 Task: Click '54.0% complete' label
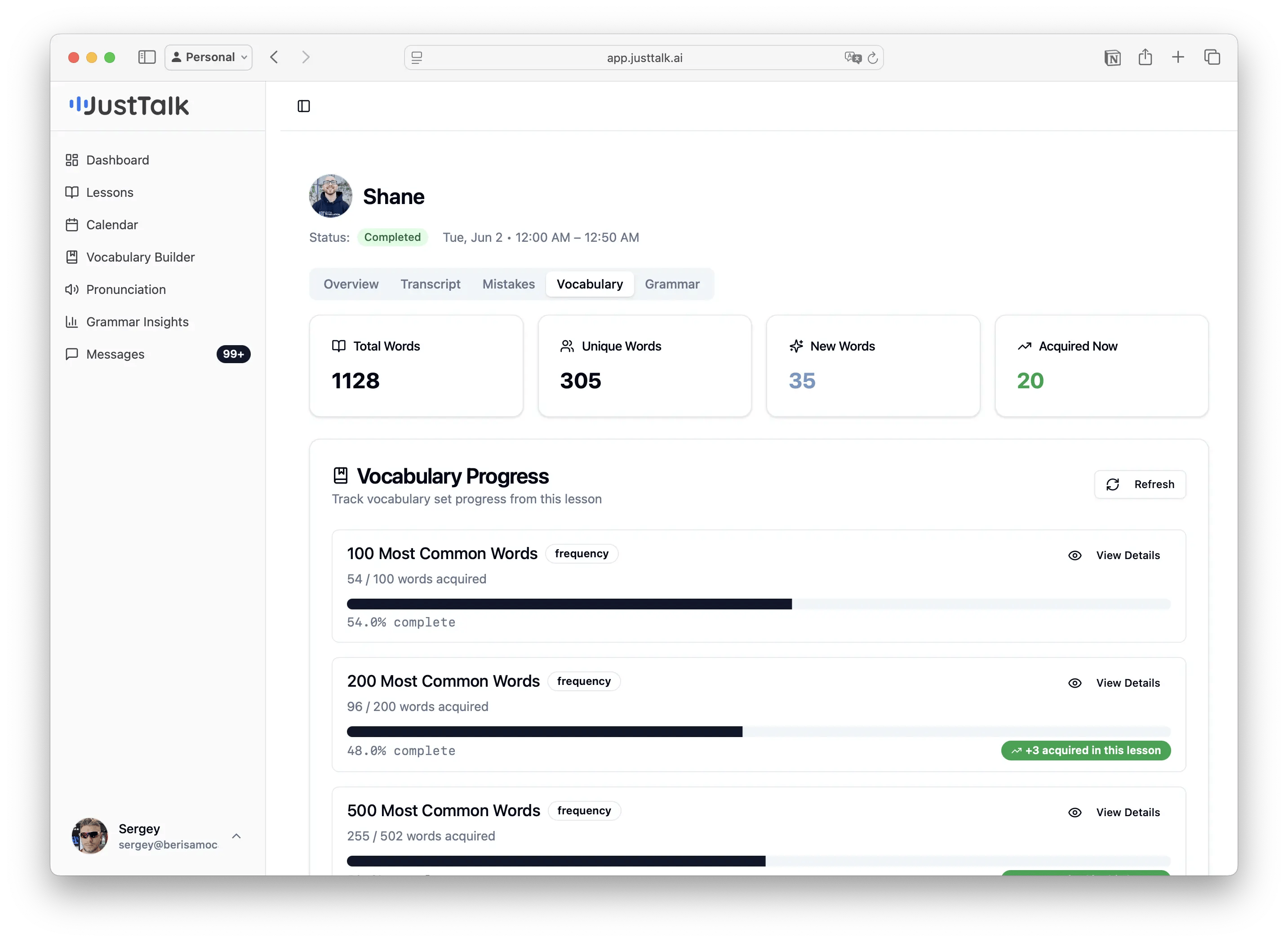[x=401, y=622]
